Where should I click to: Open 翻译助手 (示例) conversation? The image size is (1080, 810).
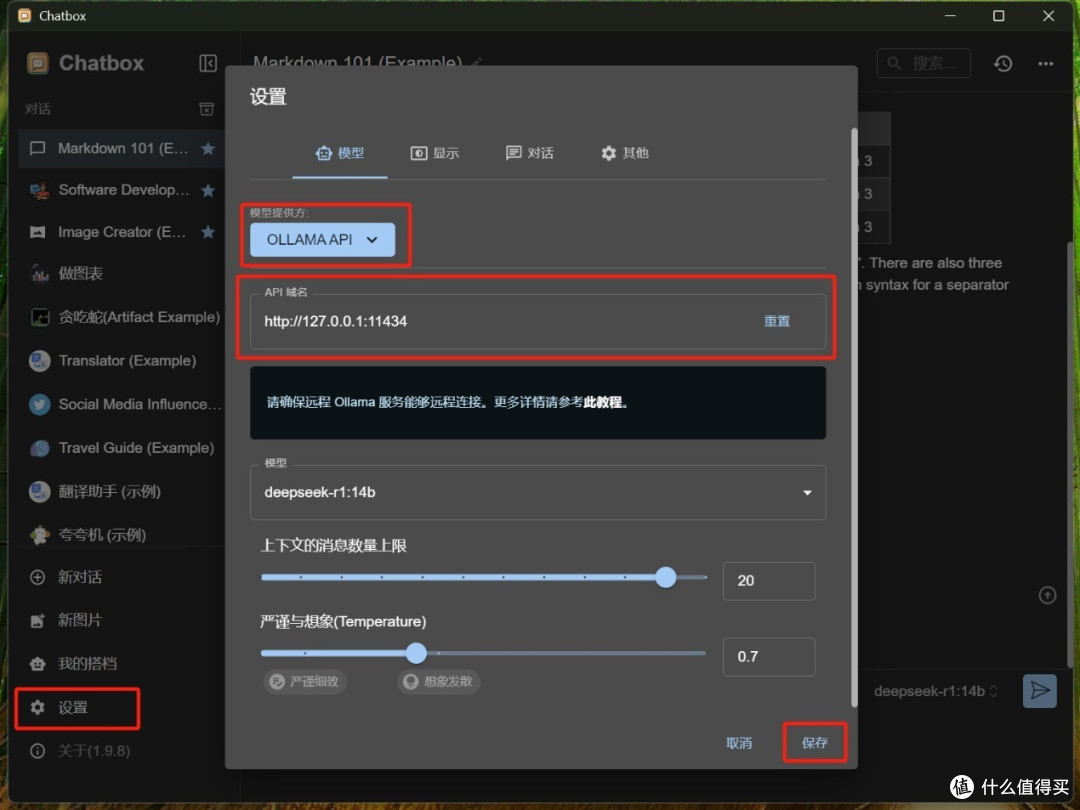(122, 491)
